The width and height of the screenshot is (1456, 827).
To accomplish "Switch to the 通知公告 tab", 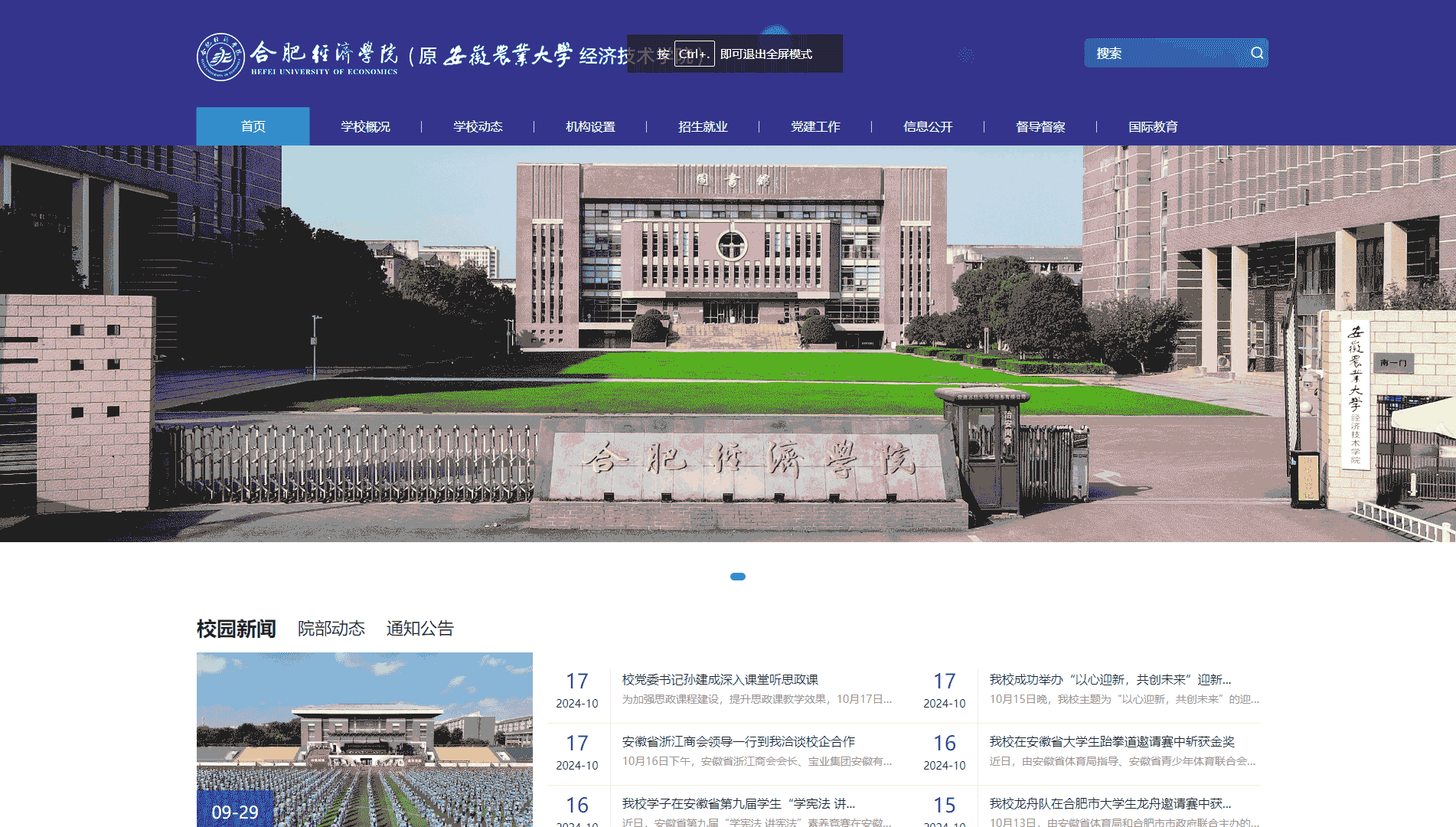I will [420, 629].
